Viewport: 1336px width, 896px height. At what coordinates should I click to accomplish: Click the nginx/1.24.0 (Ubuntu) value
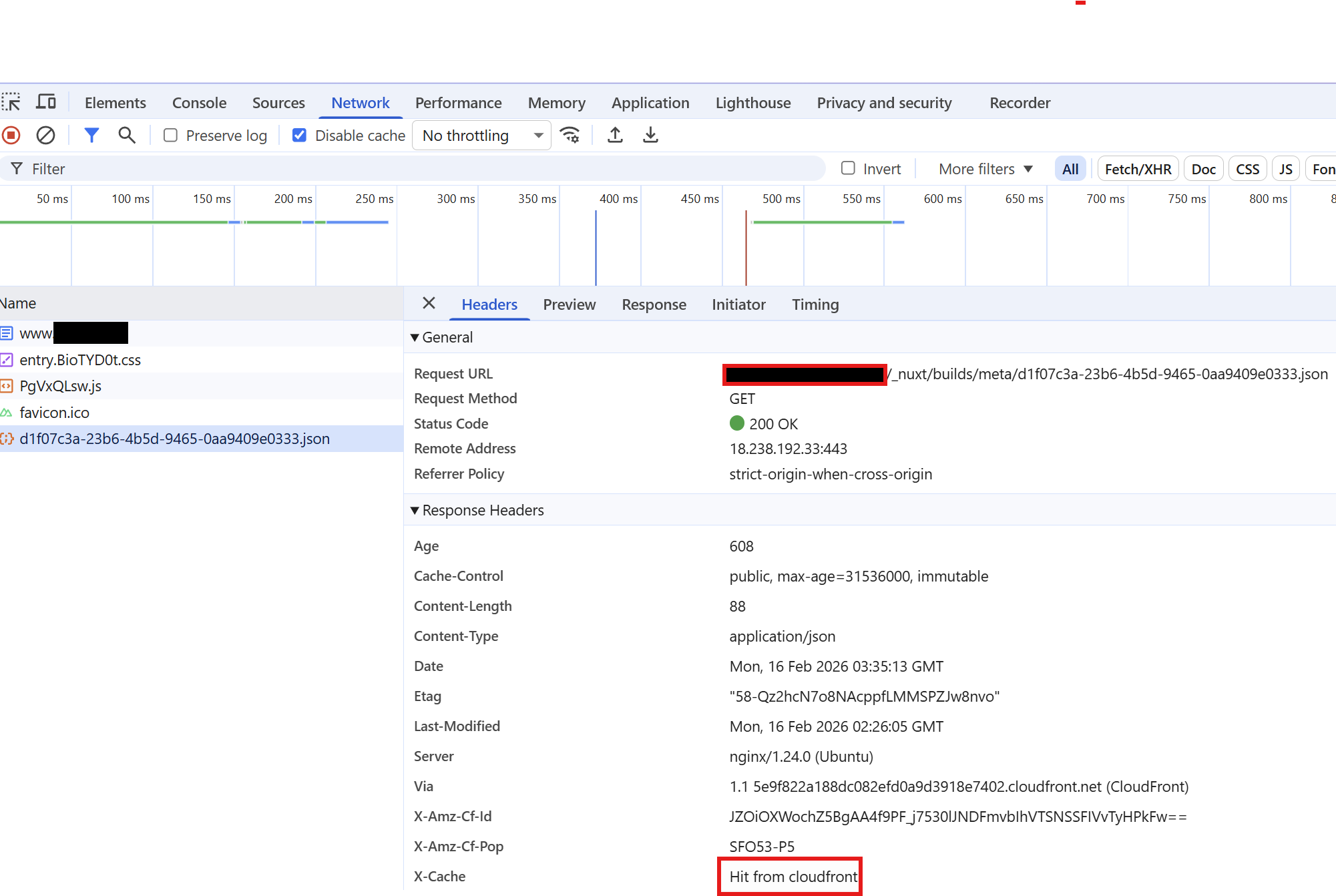(x=801, y=756)
